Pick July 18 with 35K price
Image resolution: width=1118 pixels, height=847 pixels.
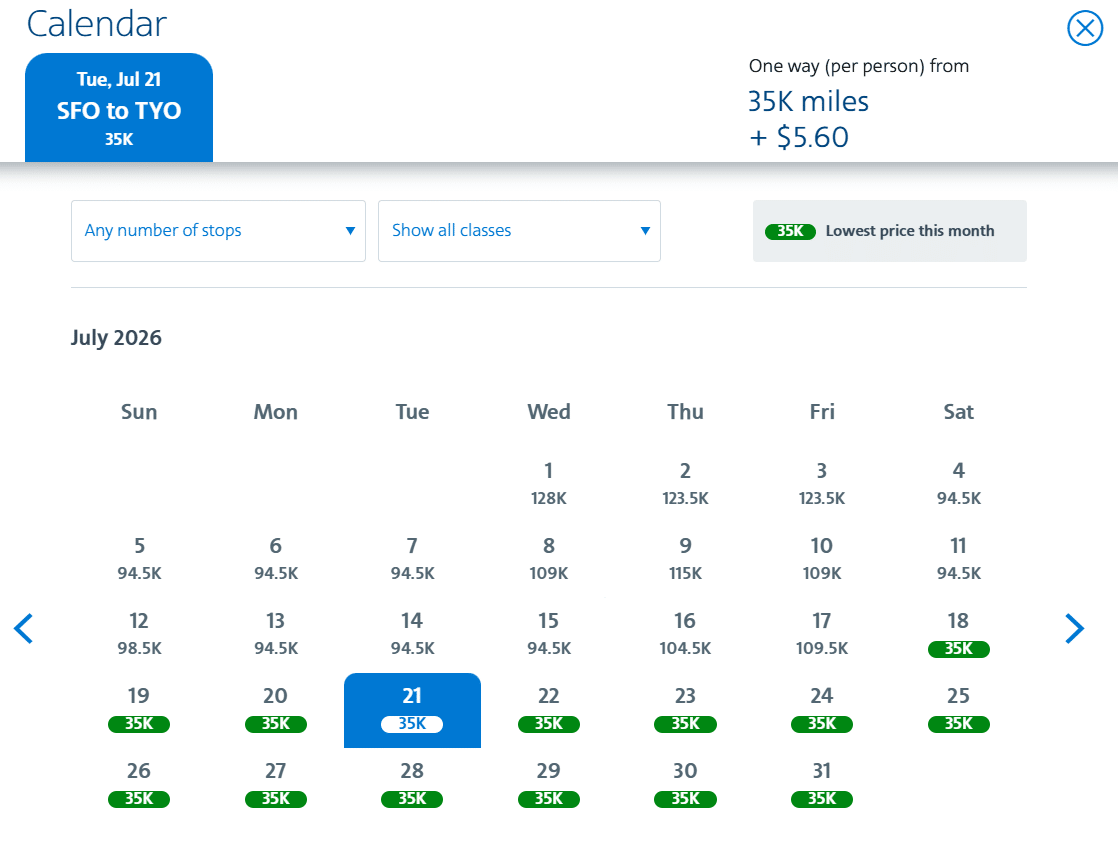coord(958,634)
